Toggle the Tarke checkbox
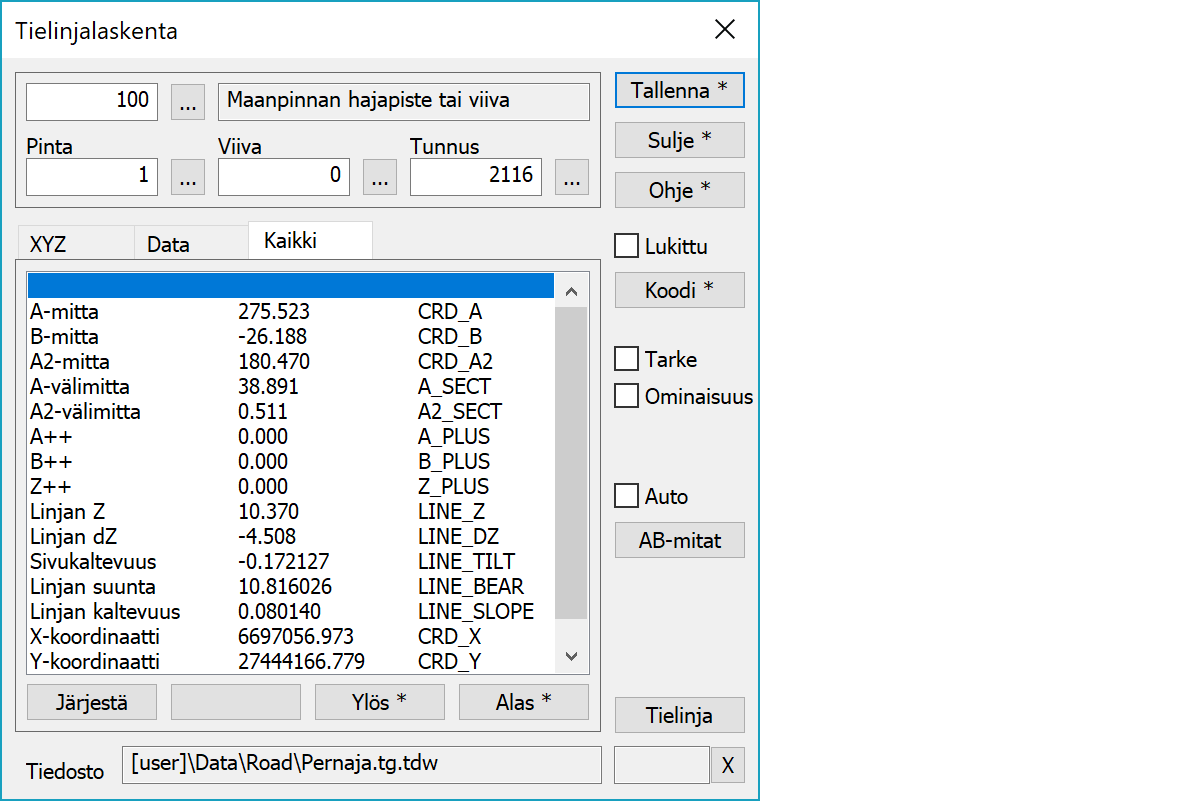The width and height of the screenshot is (1200, 801). click(x=627, y=359)
